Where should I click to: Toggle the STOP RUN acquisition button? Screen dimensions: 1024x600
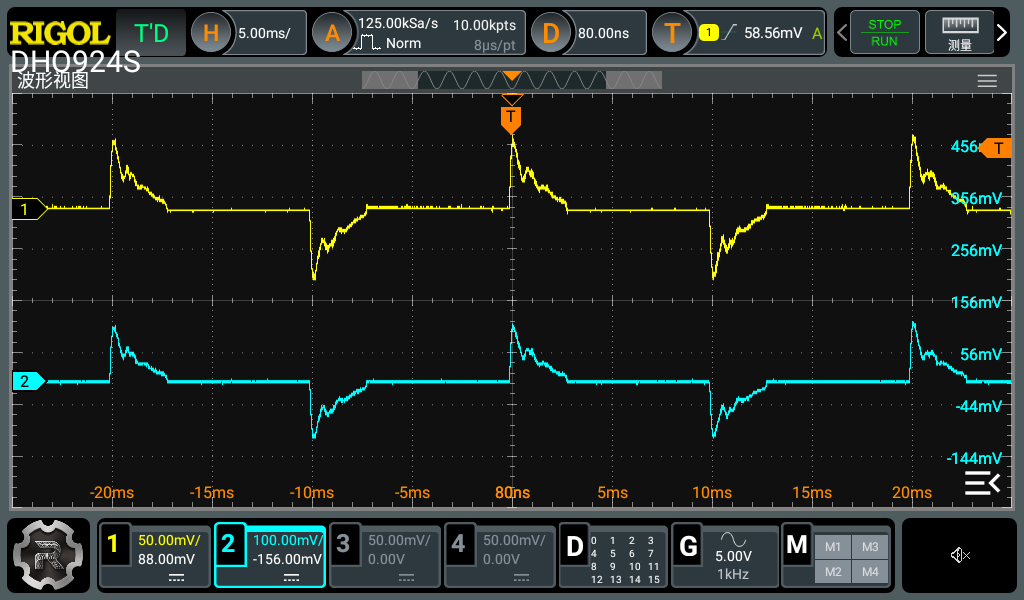pos(884,33)
